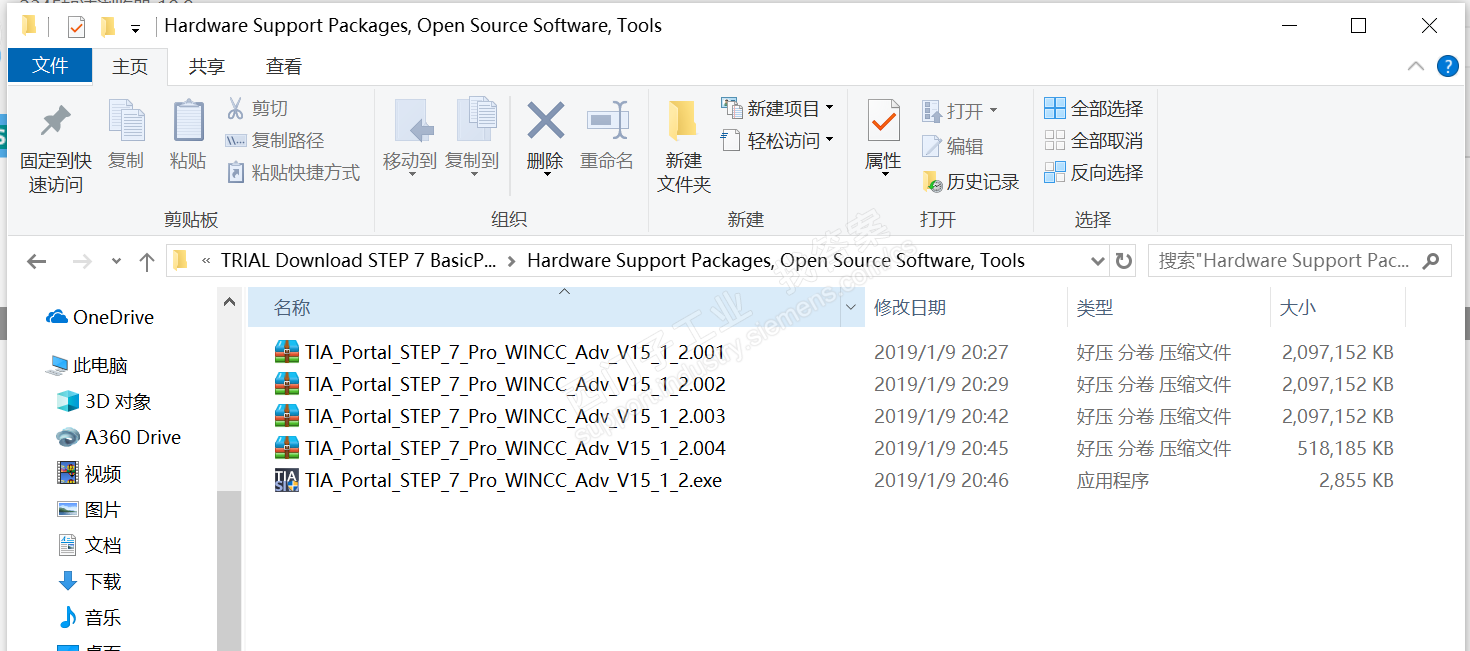Click the Delete X icon
1470x651 pixels.
[x=545, y=121]
